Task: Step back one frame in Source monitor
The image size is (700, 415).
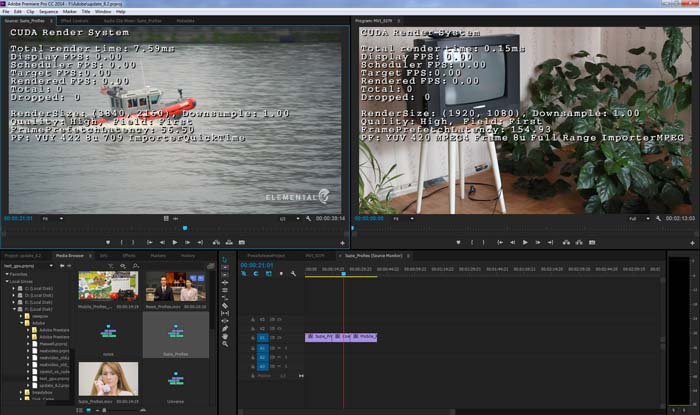Action: pos(162,242)
